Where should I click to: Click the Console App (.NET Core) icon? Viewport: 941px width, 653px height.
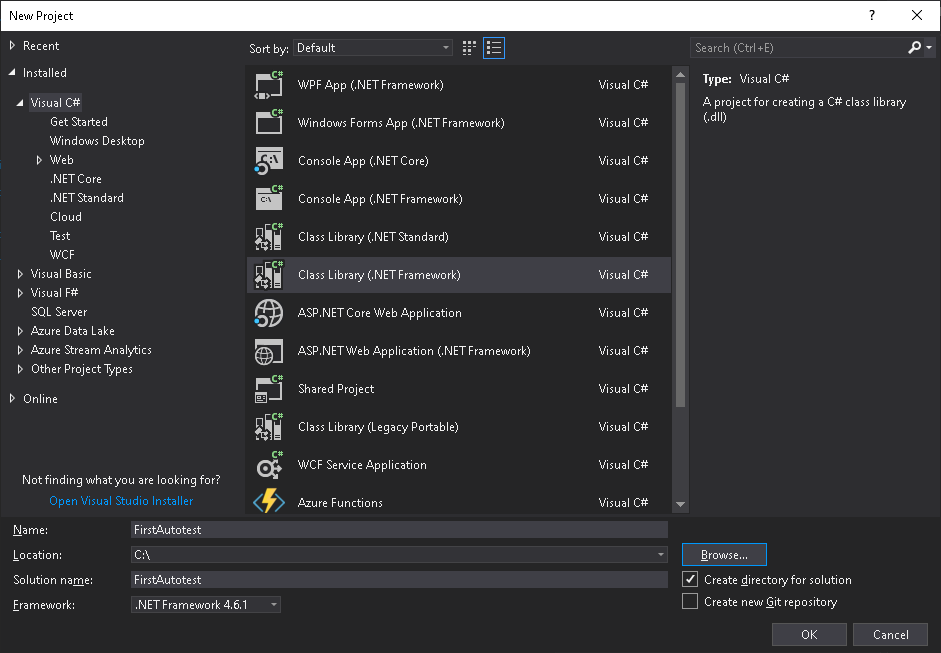(269, 161)
